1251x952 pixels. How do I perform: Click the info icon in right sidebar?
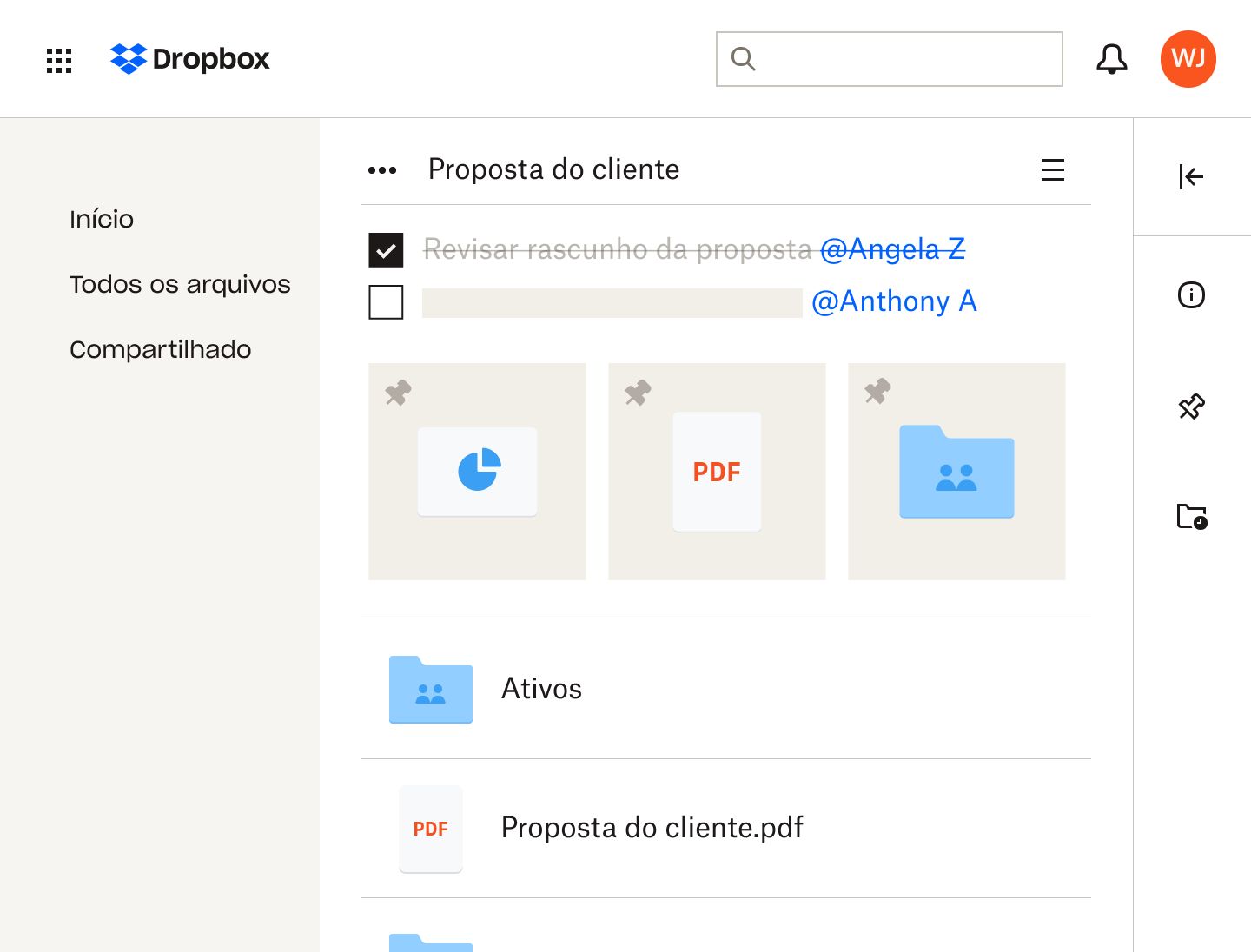point(1191,295)
